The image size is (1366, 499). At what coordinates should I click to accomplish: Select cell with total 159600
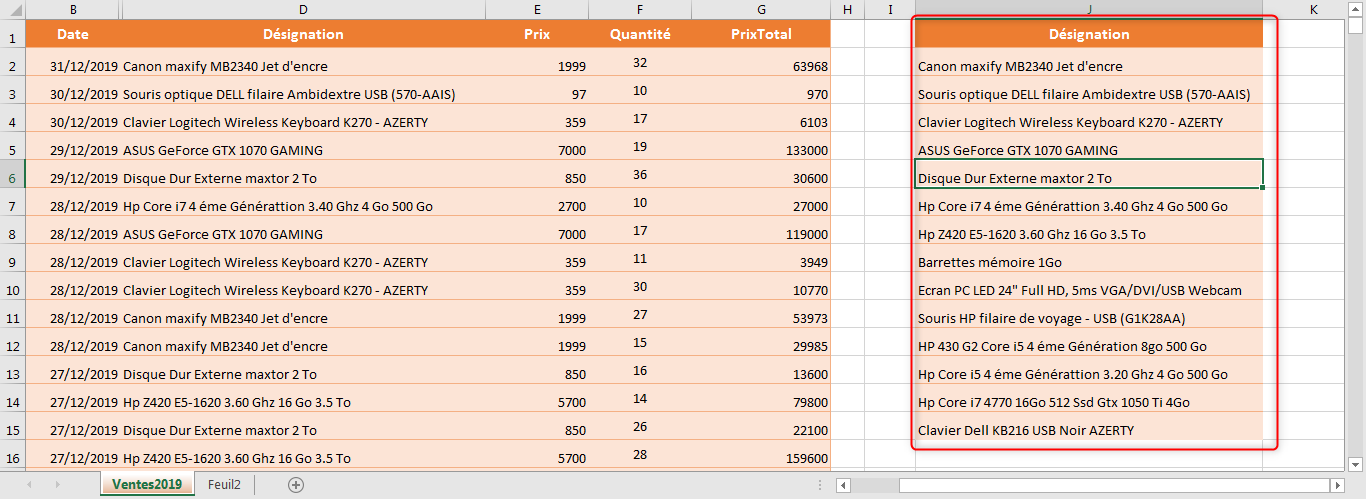coord(761,458)
